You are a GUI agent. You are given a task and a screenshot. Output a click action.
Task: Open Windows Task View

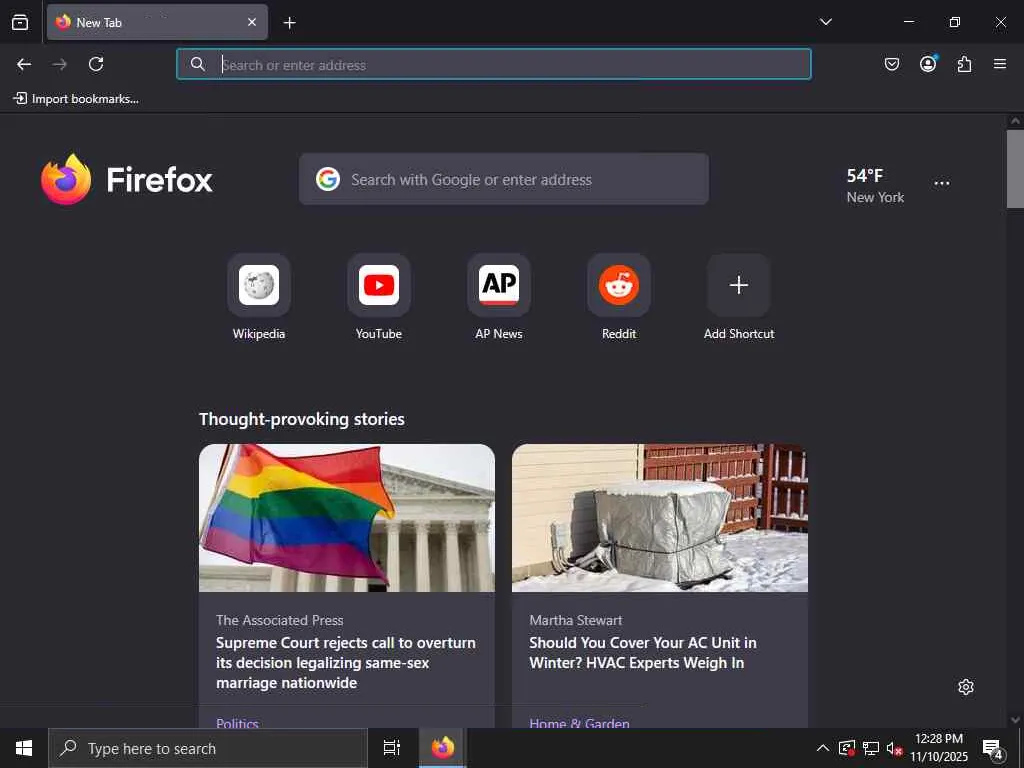(x=392, y=748)
